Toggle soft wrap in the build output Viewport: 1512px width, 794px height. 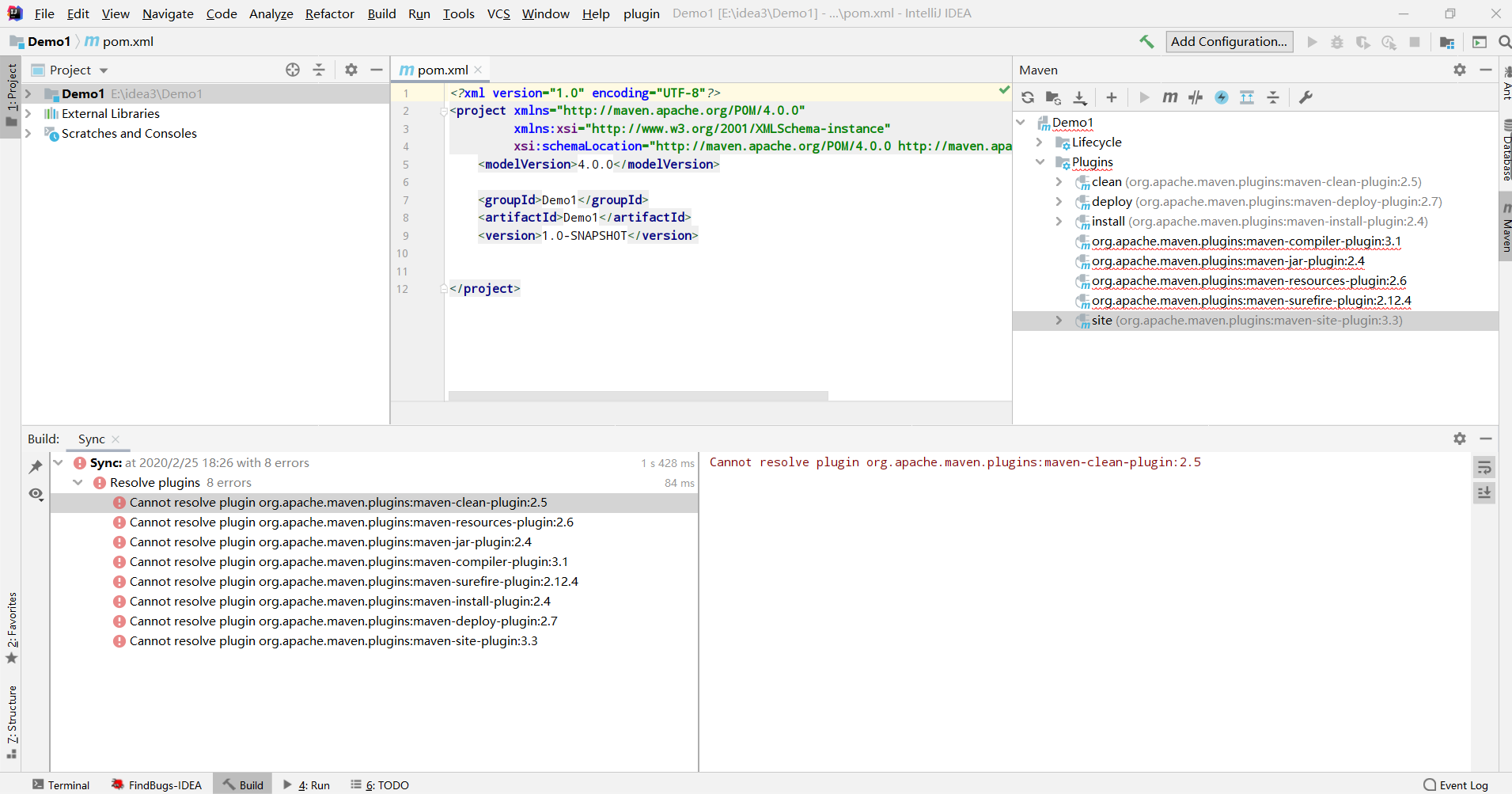tap(1484, 467)
